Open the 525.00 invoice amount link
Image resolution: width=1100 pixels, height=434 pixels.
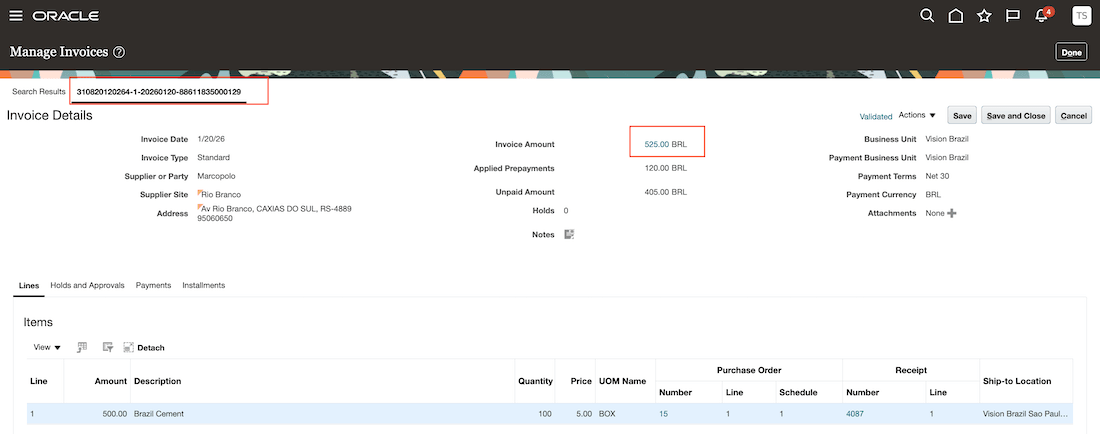[x=657, y=144]
